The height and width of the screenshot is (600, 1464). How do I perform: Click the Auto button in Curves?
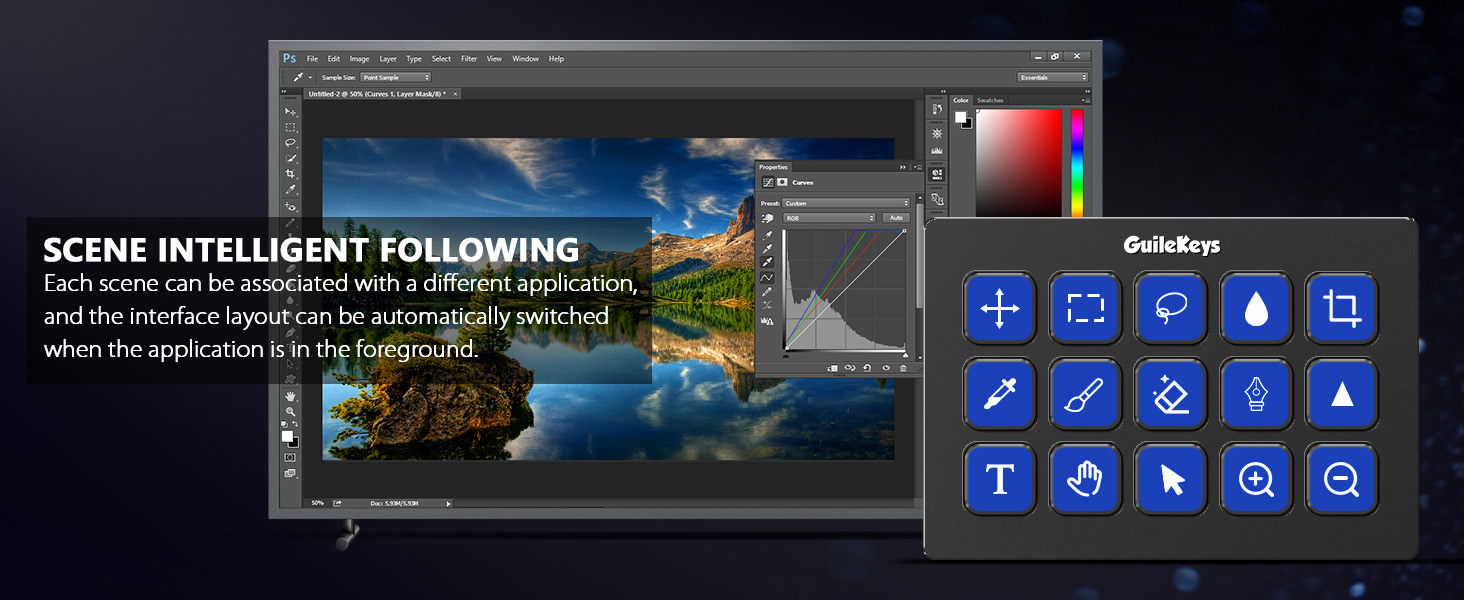tap(896, 218)
